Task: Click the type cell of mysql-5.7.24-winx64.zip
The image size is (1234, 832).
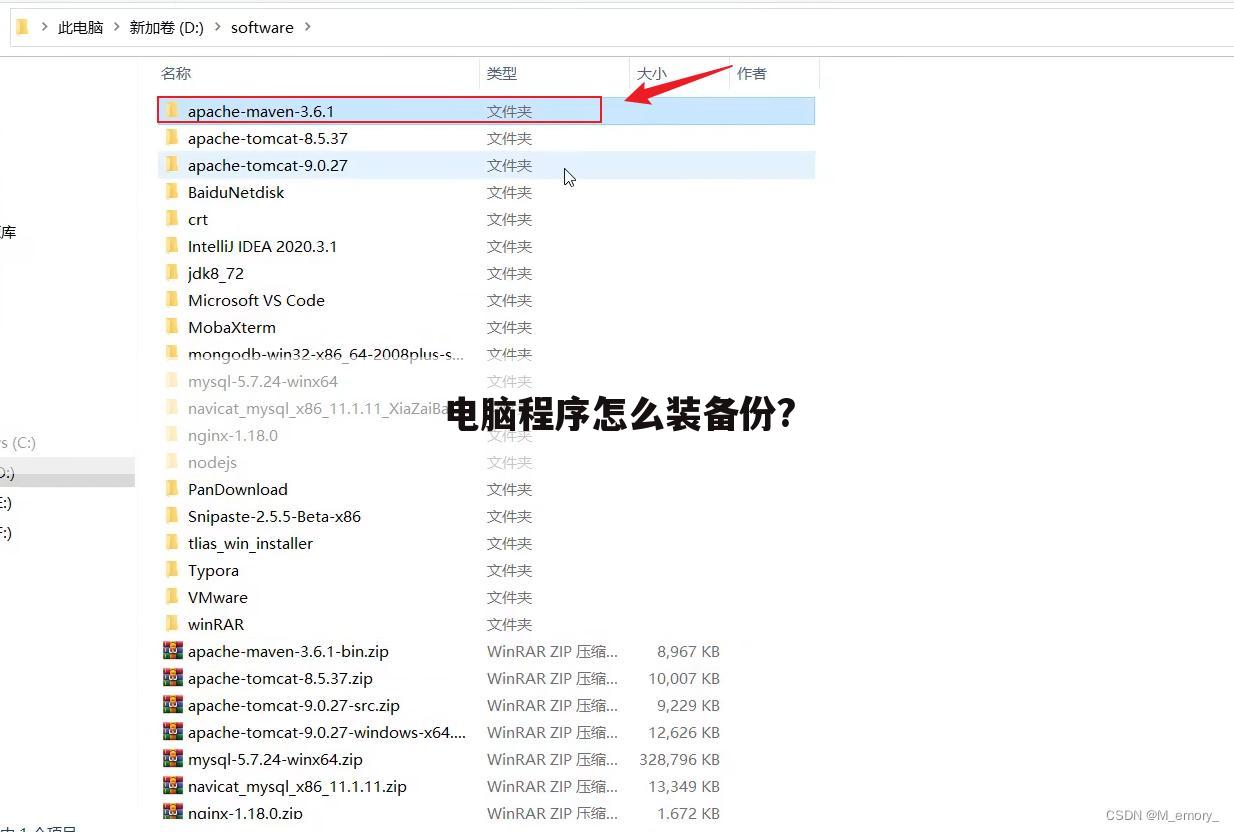Action: point(552,759)
